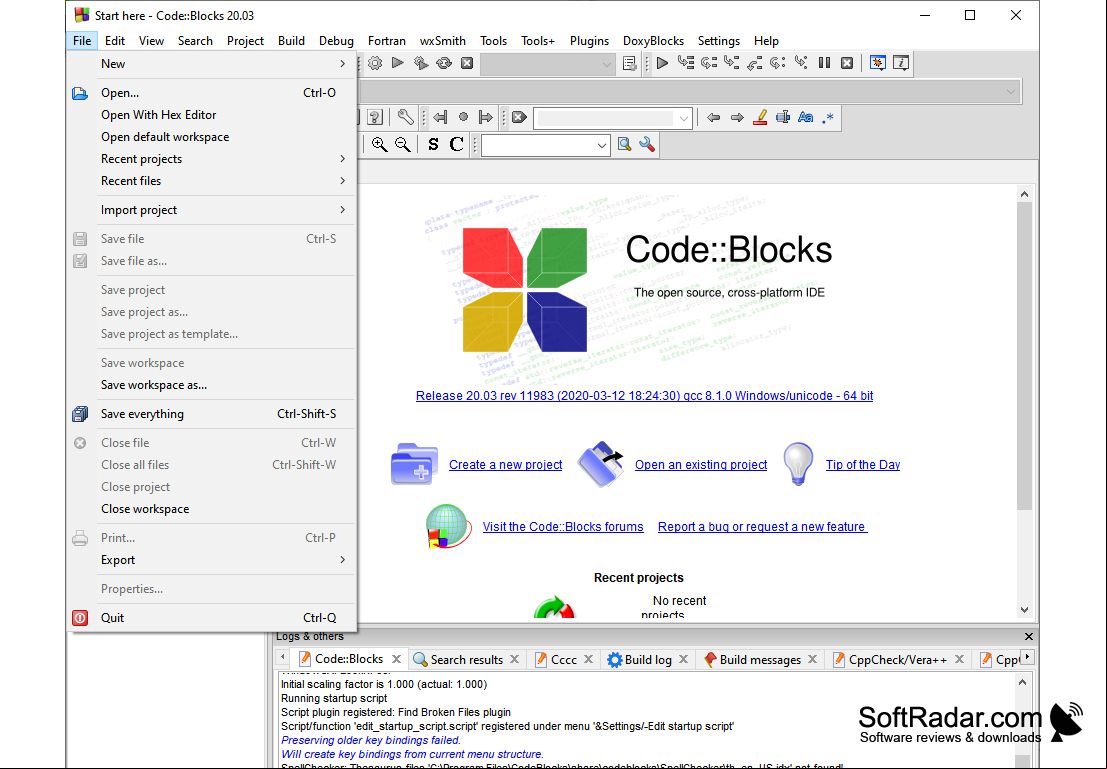Click the Open an existing project link
Image resolution: width=1107 pixels, height=769 pixels.
point(701,465)
